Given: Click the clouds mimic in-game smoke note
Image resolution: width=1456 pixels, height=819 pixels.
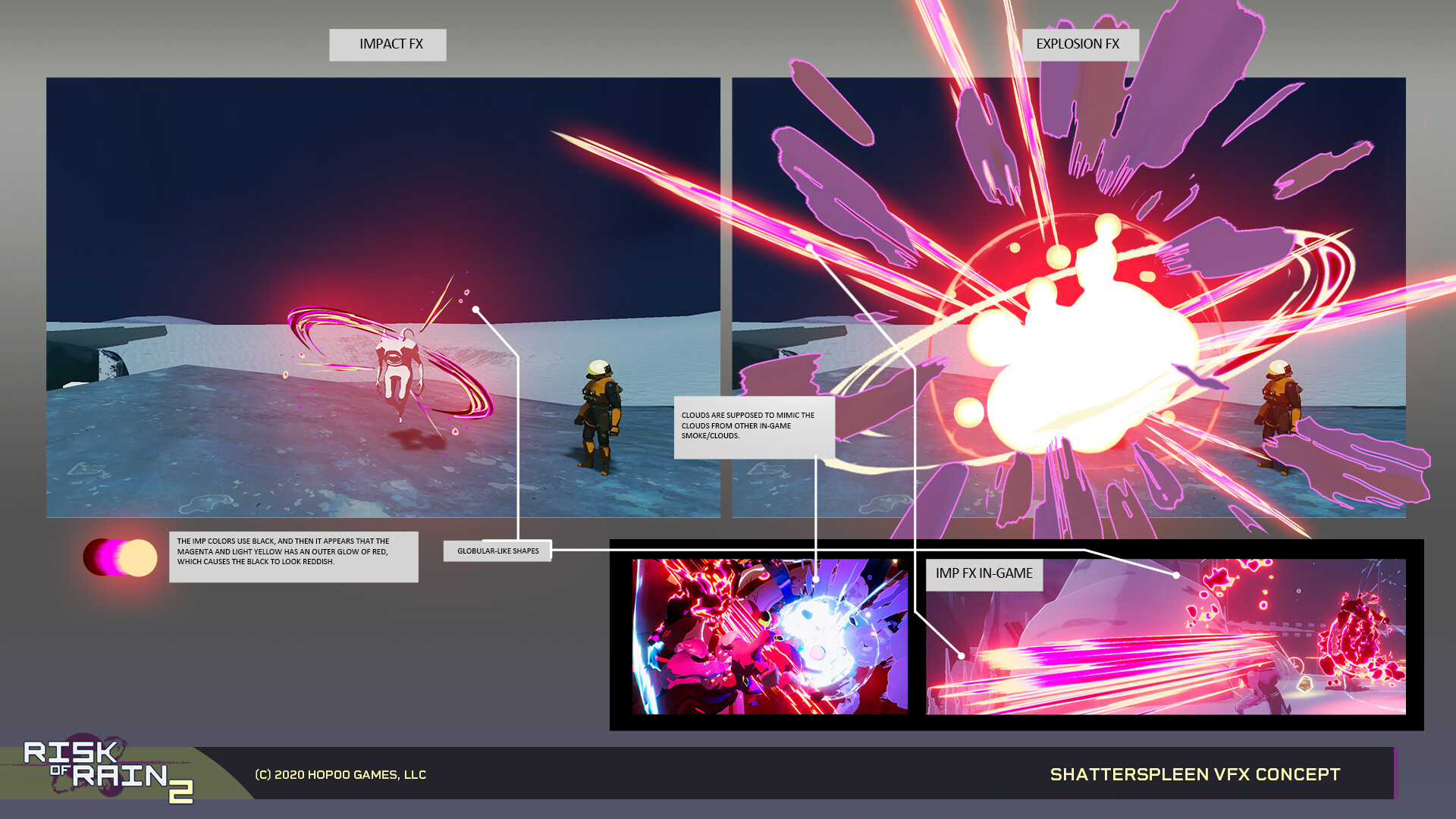Looking at the screenshot, I should click(x=753, y=426).
